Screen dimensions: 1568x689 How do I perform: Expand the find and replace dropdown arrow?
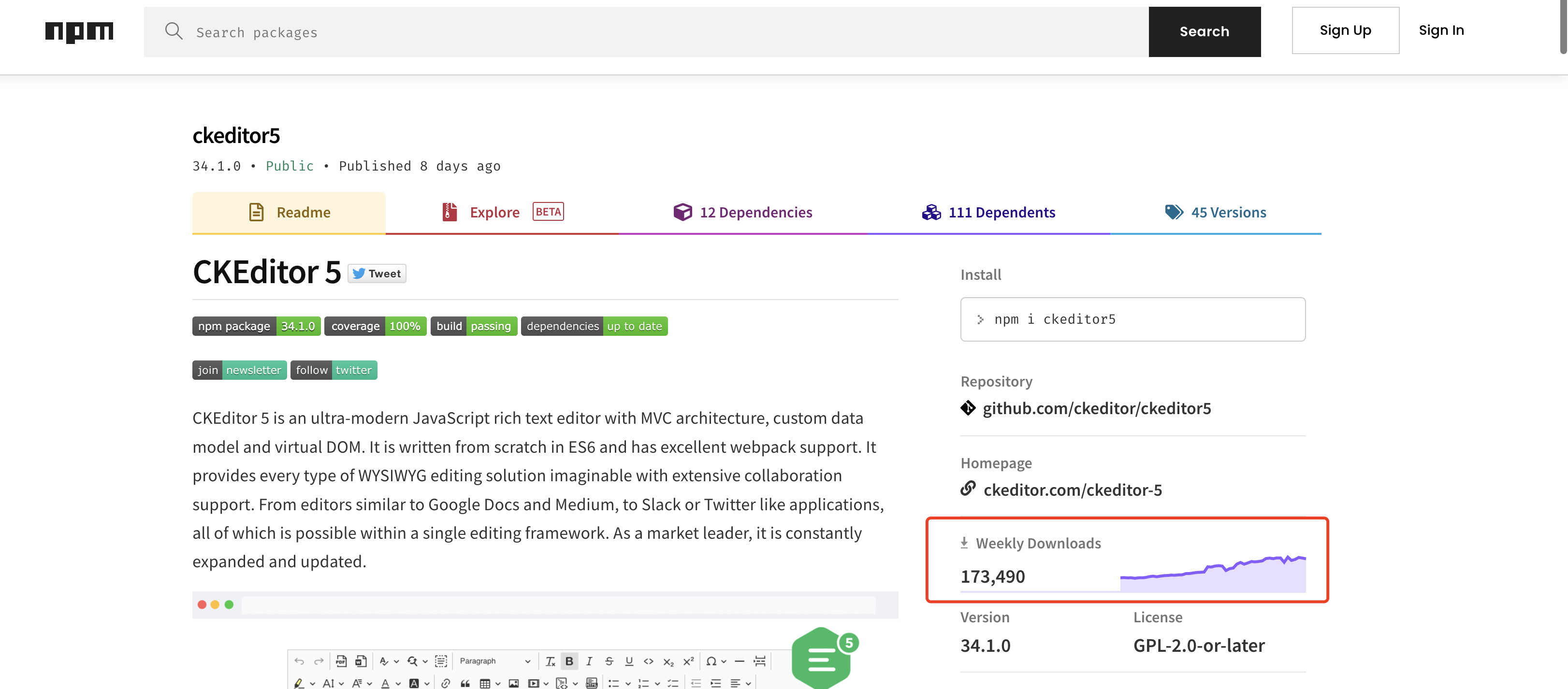click(x=425, y=661)
